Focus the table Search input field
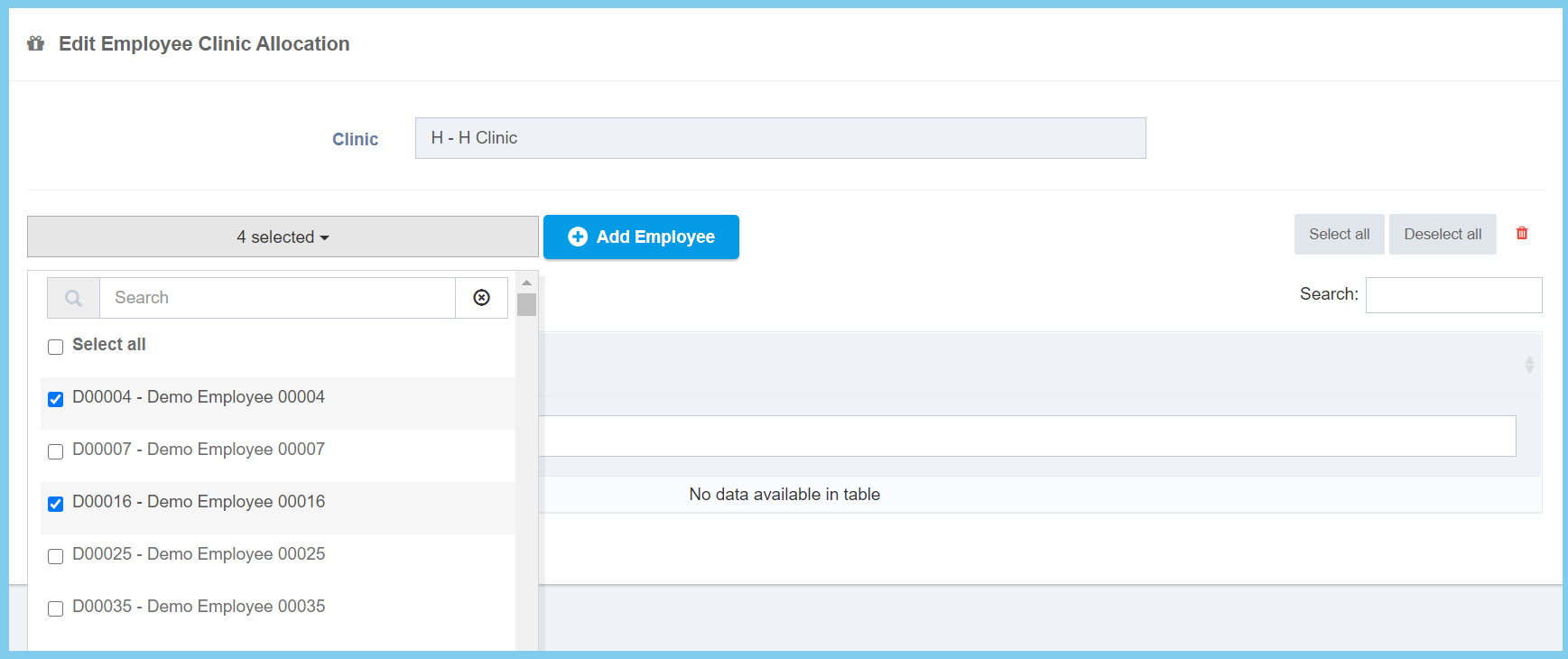This screenshot has height=659, width=1568. pyautogui.click(x=1453, y=295)
